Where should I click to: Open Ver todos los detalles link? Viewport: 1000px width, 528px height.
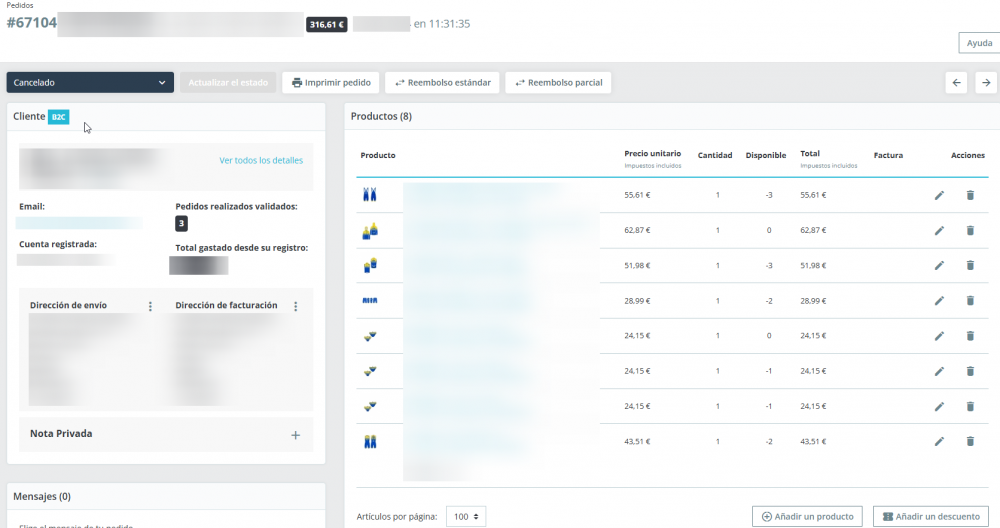[261, 160]
